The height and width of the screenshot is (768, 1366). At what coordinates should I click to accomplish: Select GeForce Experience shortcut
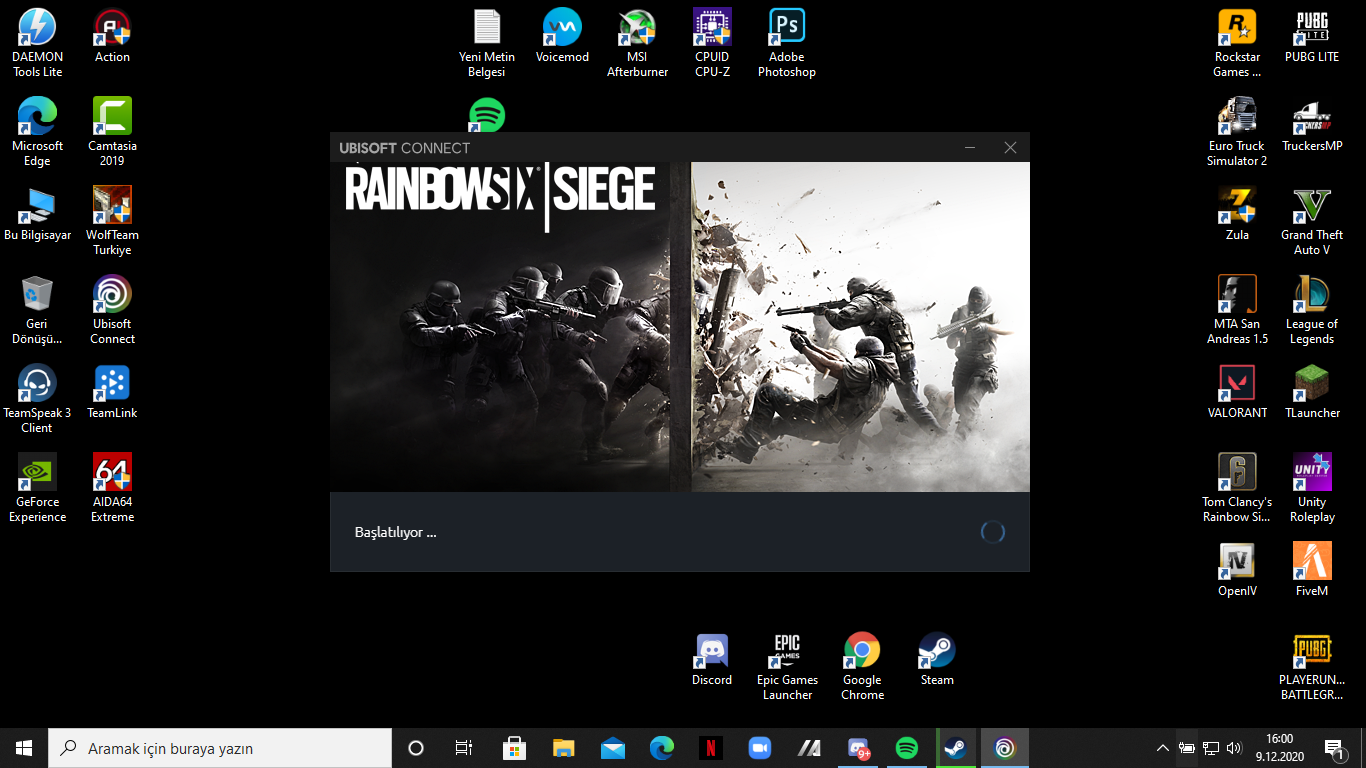[37, 487]
